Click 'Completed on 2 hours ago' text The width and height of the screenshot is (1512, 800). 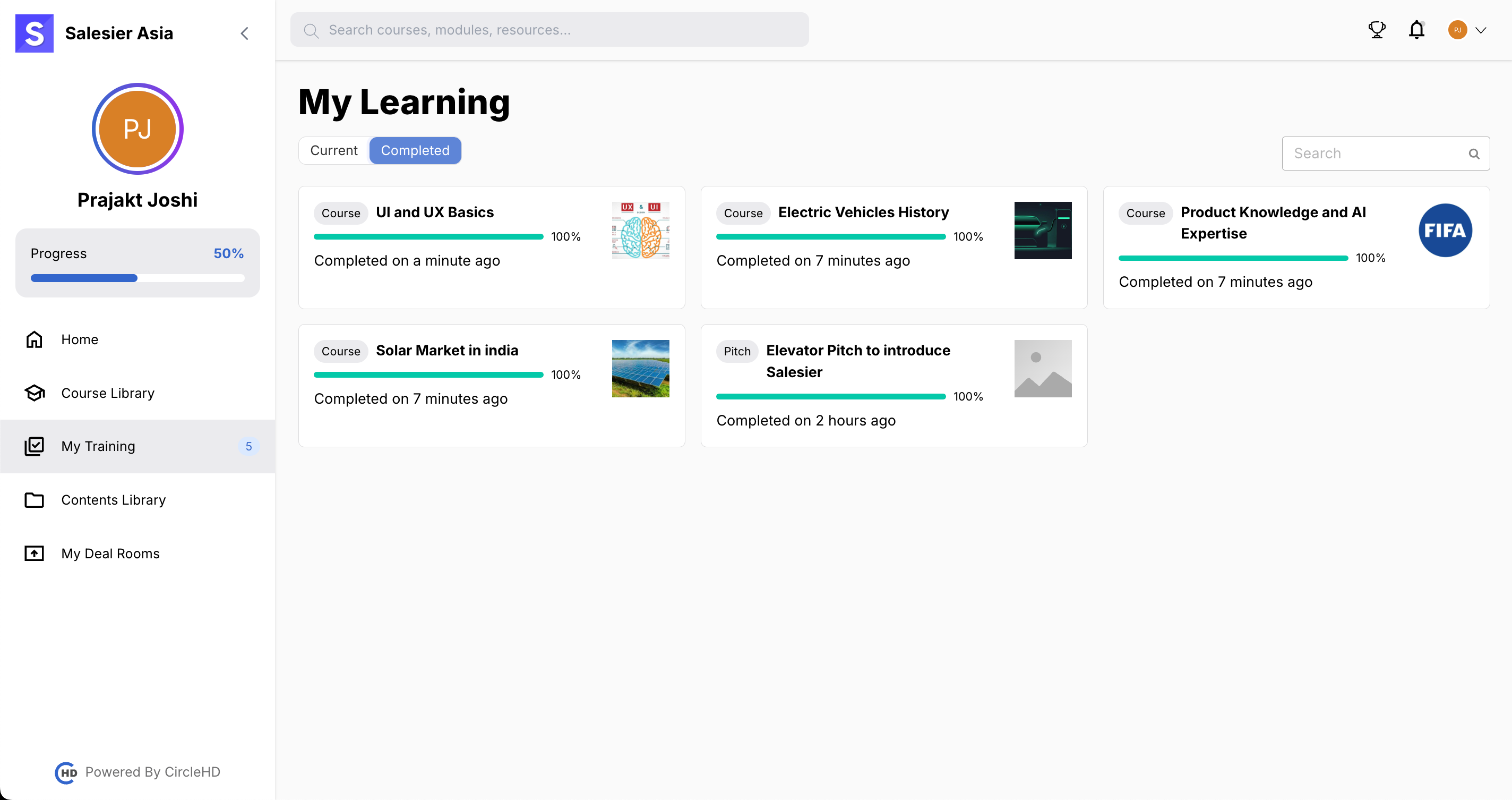806,420
